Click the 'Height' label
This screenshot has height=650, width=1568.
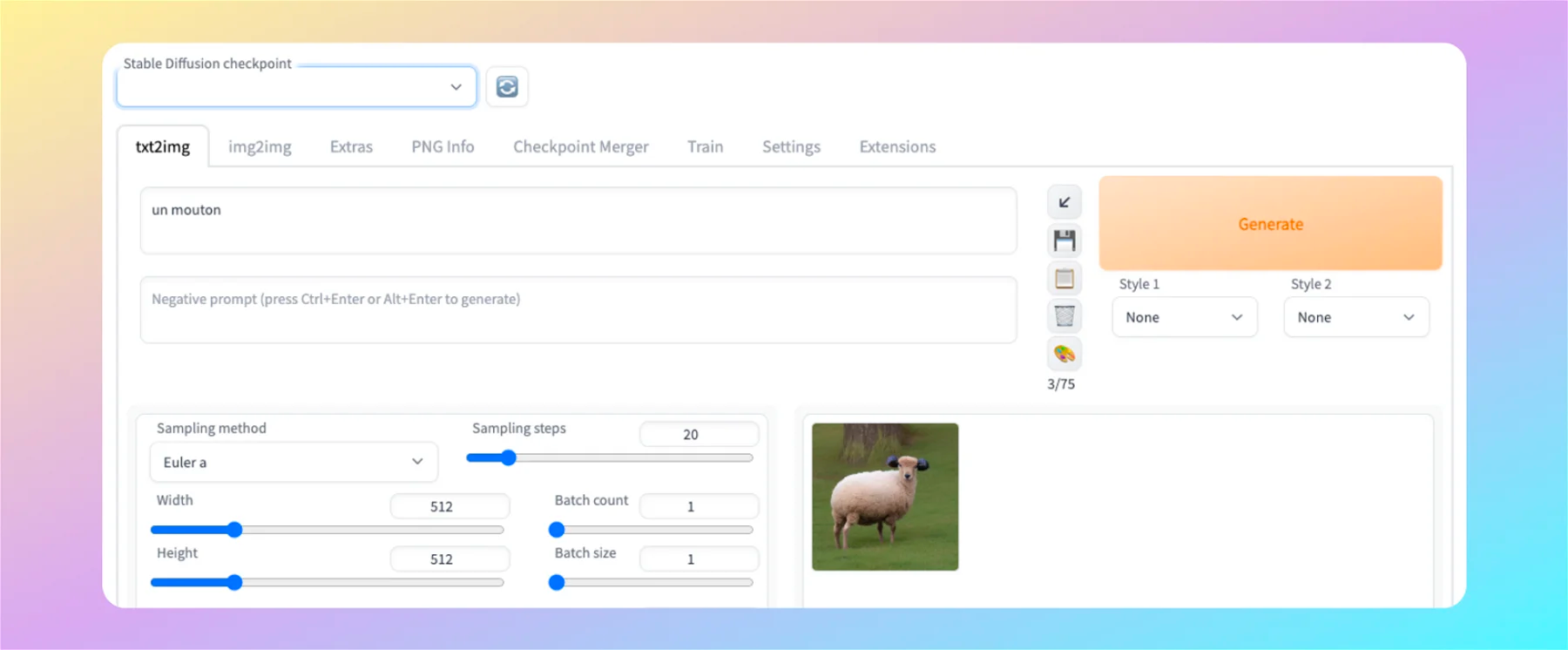point(177,552)
